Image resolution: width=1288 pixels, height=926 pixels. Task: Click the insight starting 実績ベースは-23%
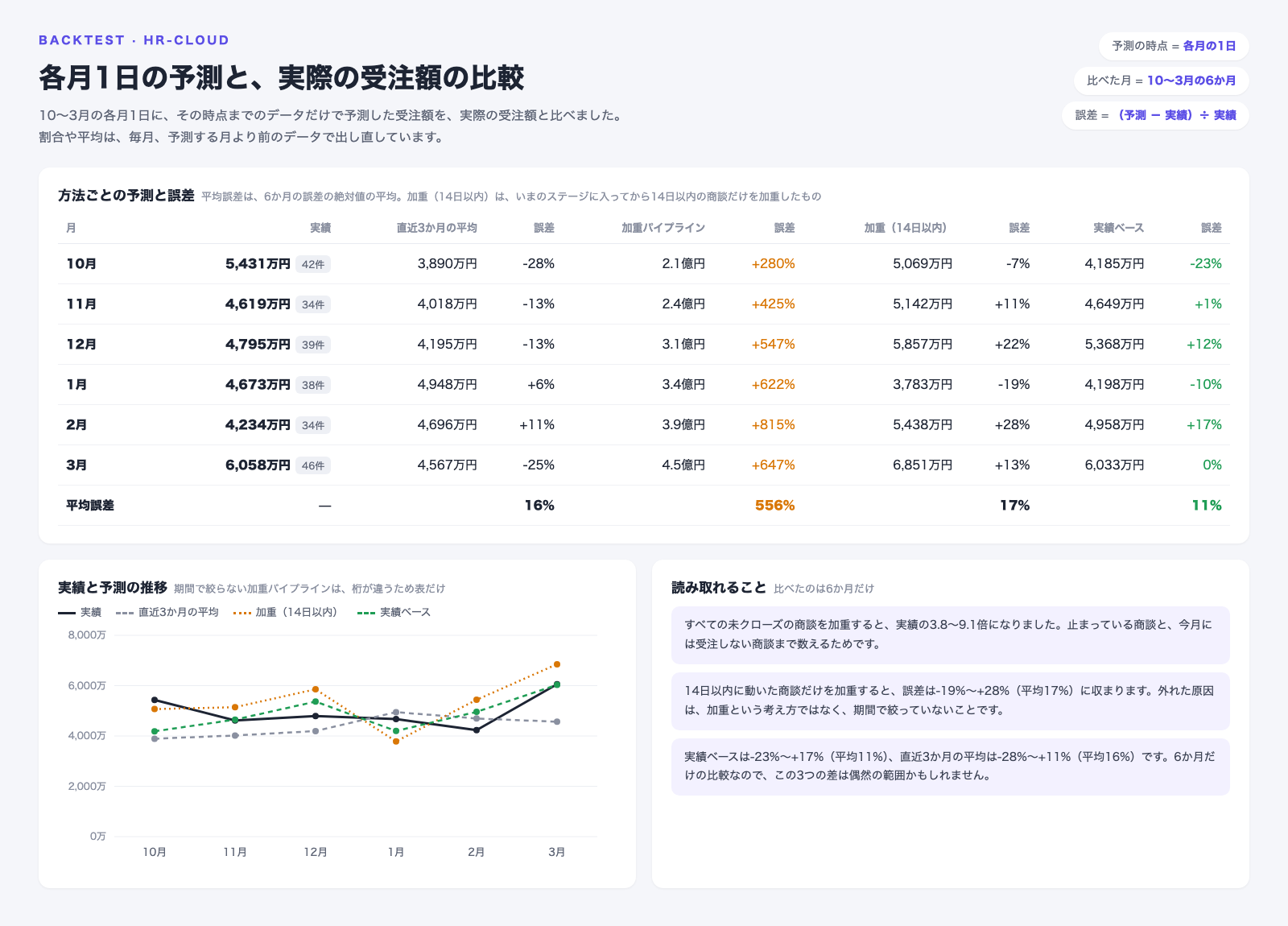point(951,767)
